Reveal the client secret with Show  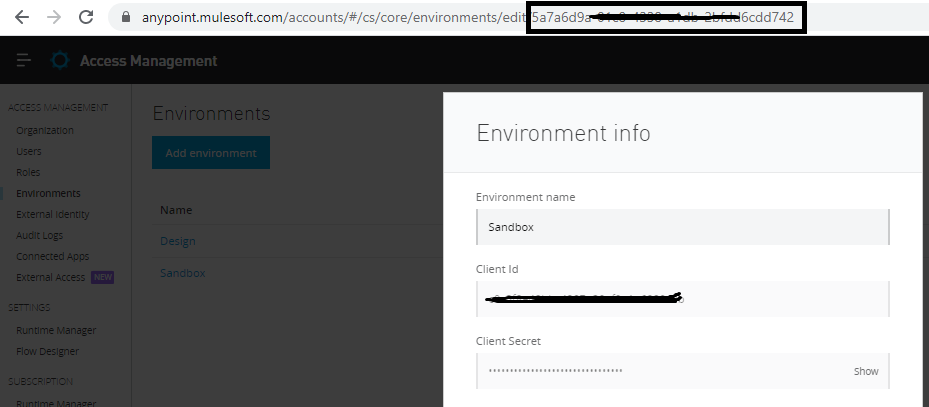[866, 371]
